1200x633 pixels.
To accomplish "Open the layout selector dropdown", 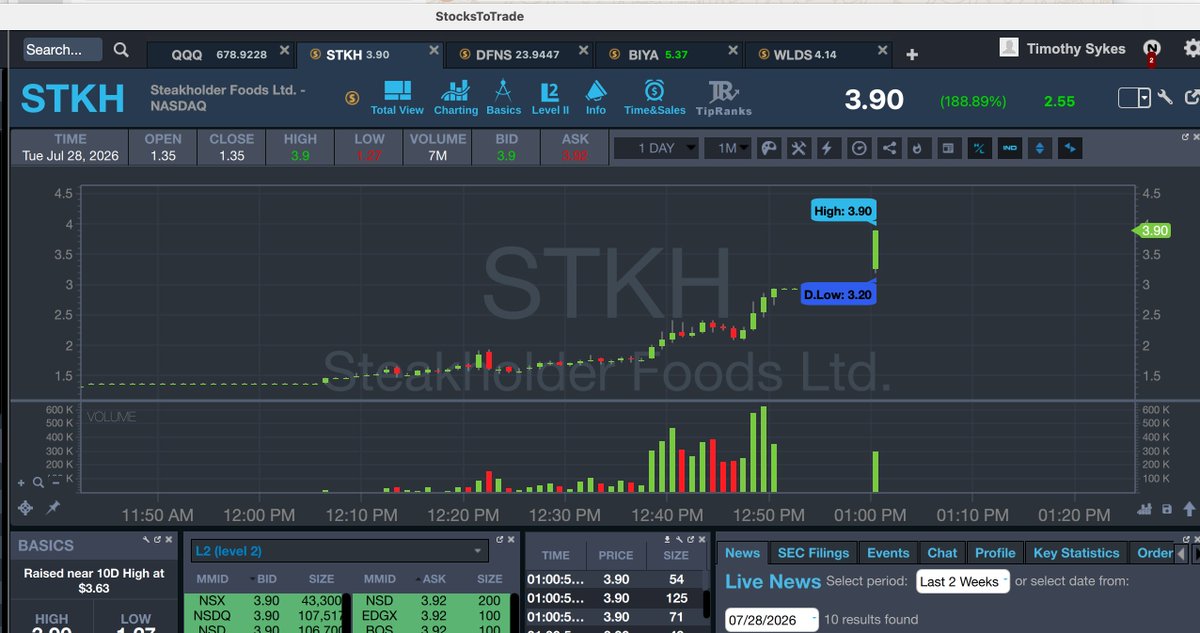I will pos(1134,97).
